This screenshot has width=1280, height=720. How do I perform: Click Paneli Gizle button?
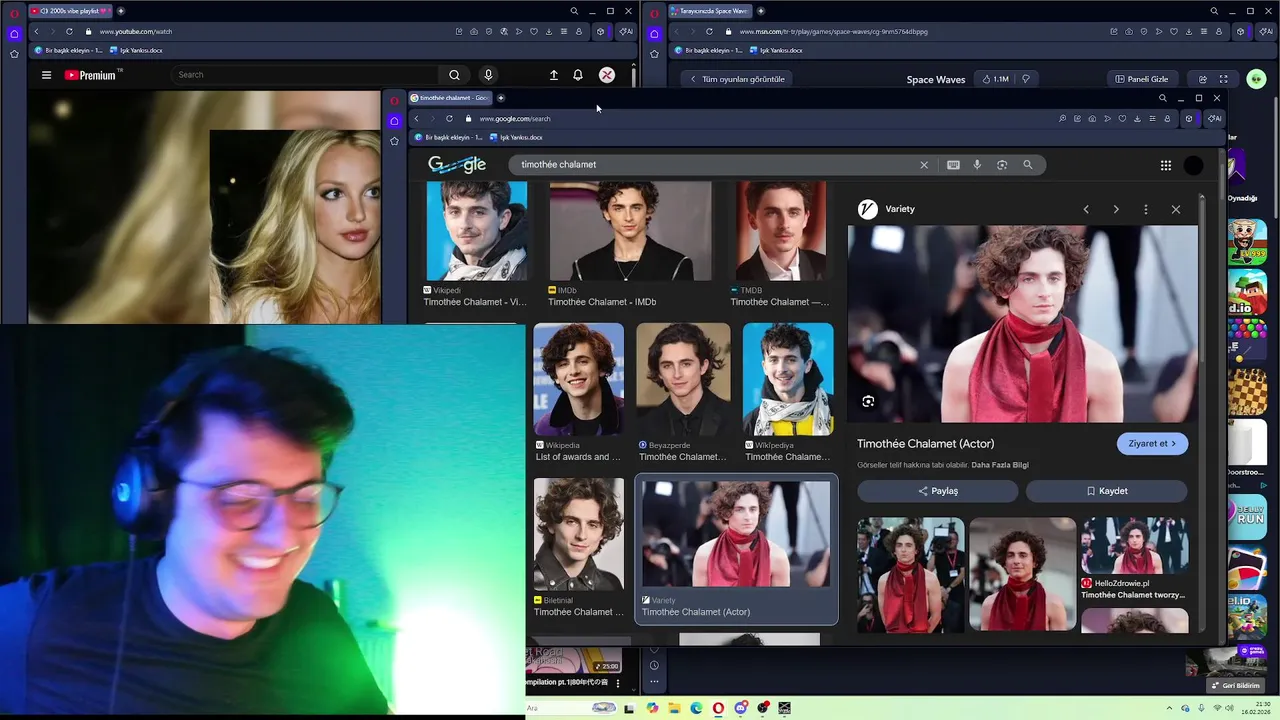[1142, 79]
